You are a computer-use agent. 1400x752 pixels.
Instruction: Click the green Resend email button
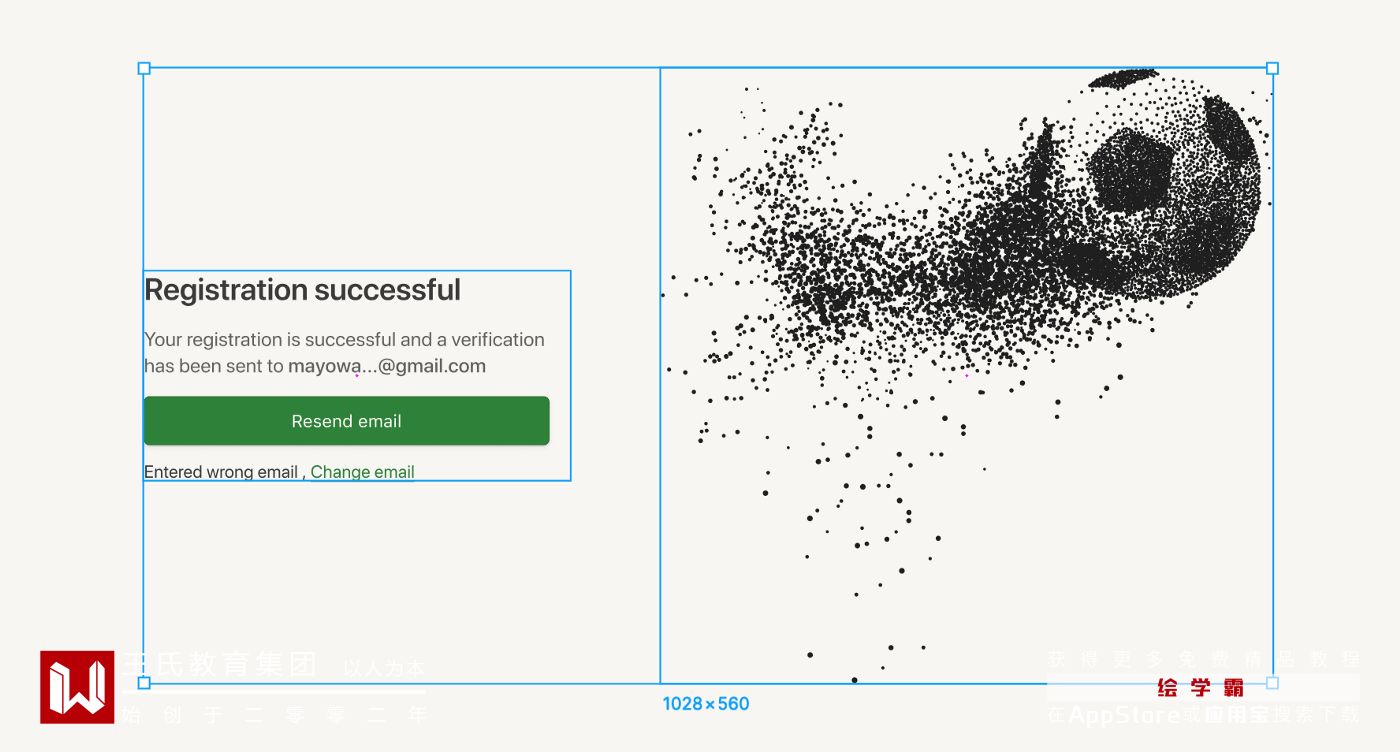(346, 421)
